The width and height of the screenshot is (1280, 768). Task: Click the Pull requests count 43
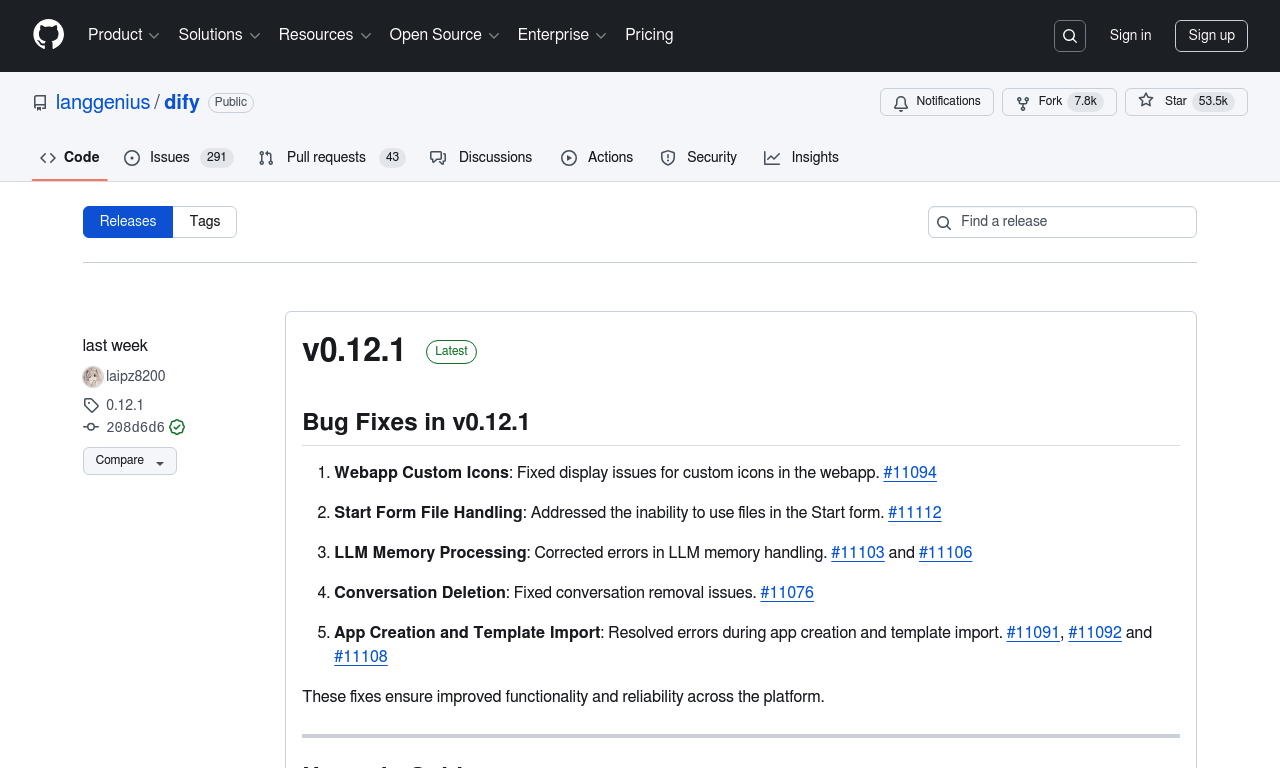[x=392, y=158]
